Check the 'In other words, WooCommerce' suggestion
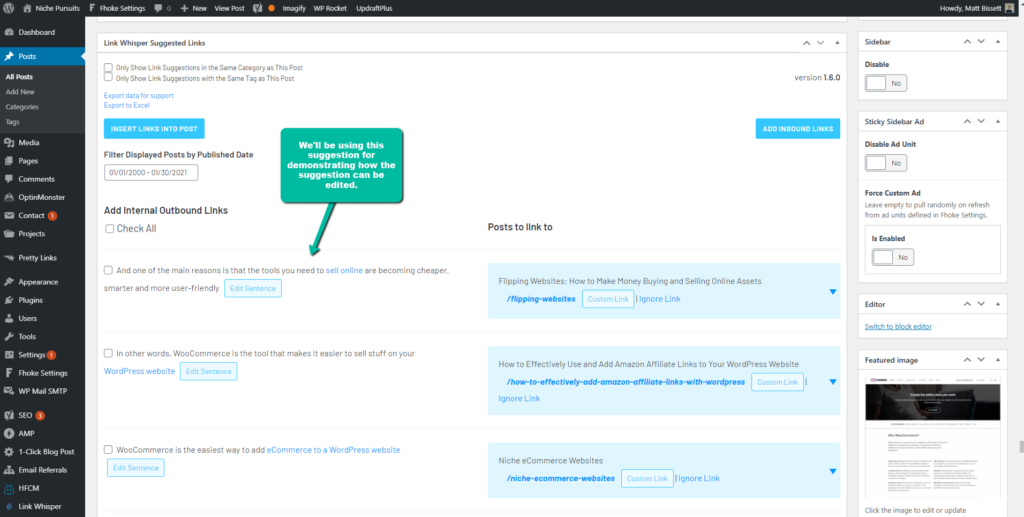The width and height of the screenshot is (1024, 517). point(108,353)
